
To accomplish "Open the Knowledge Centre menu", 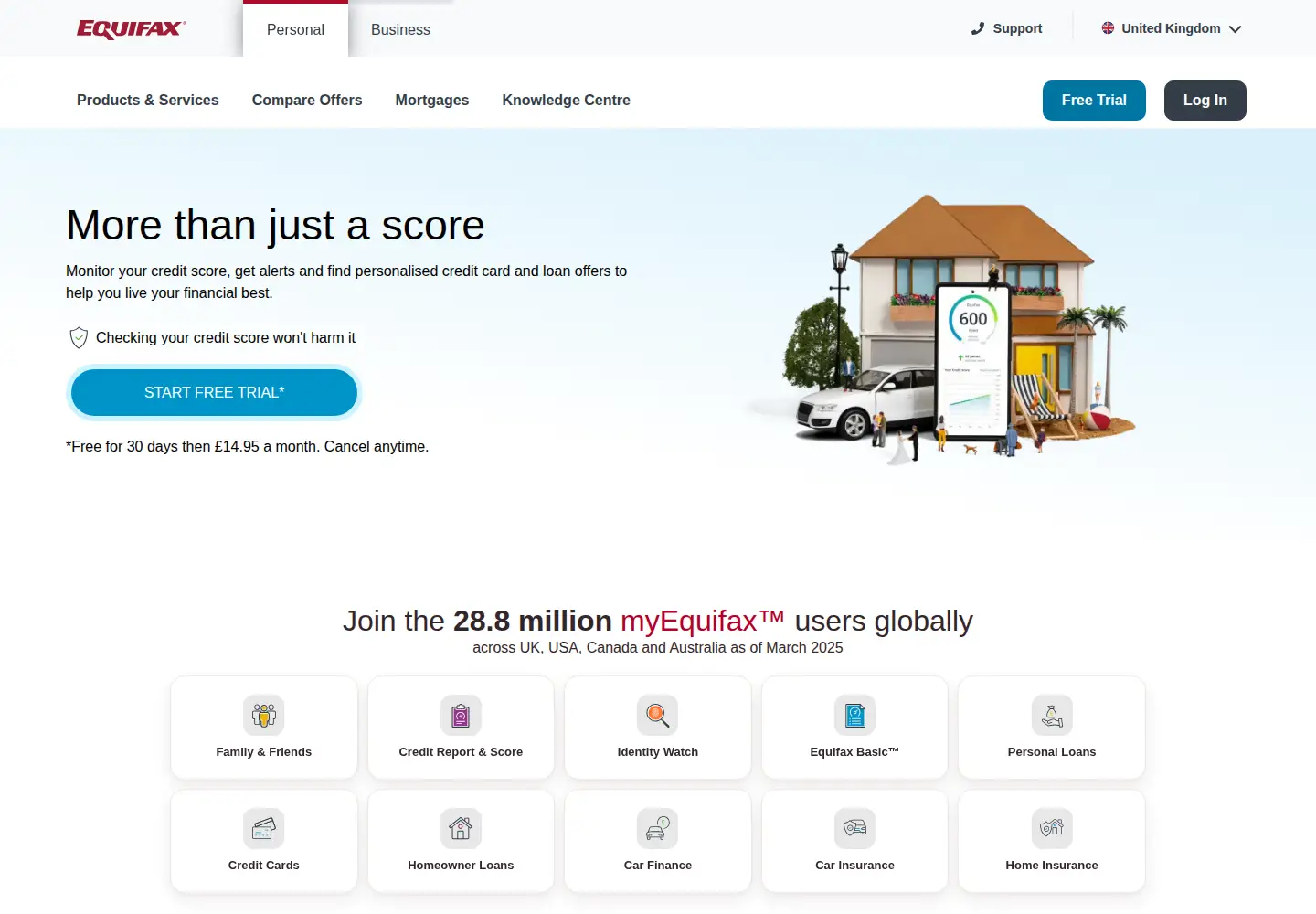I will 567,101.
